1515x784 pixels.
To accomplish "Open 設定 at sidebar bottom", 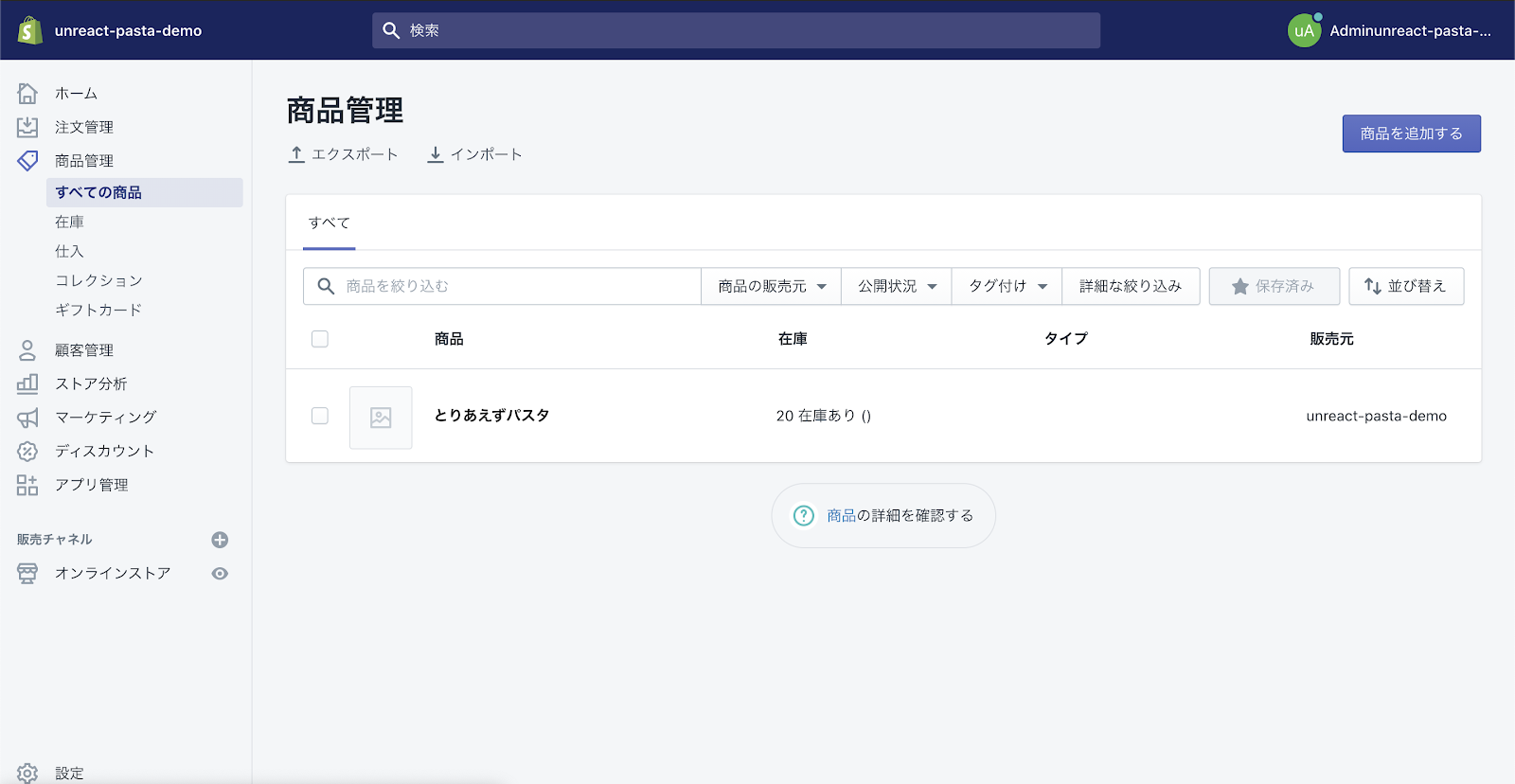I will pyautogui.click(x=69, y=773).
